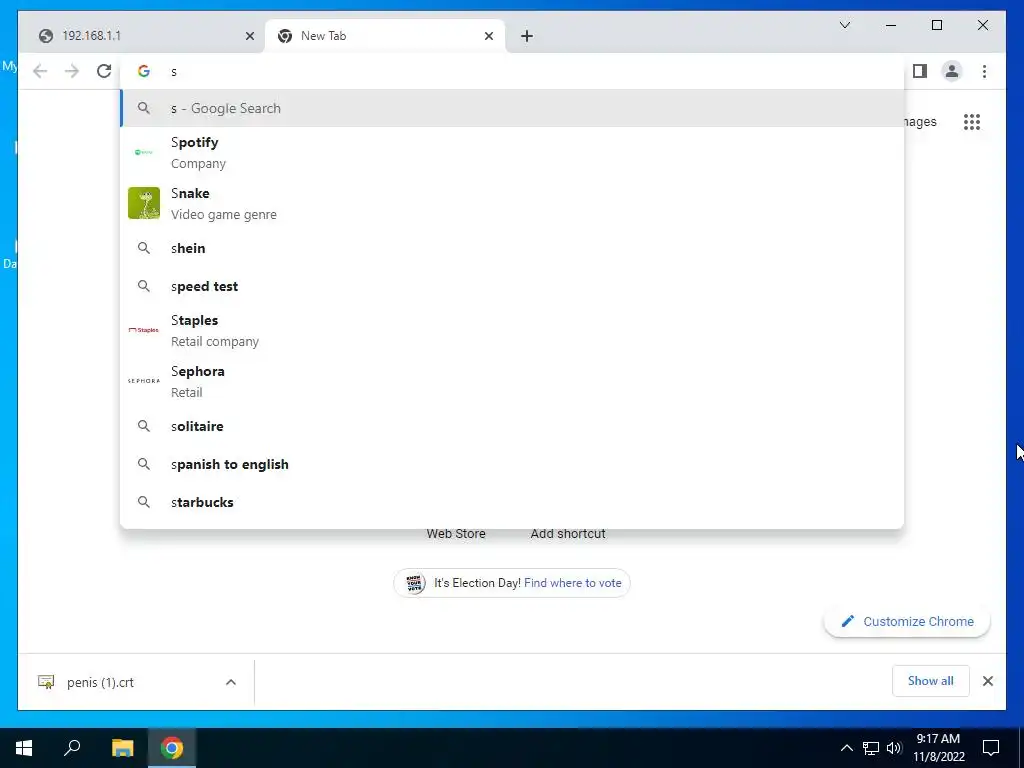Image resolution: width=1024 pixels, height=768 pixels.
Task: Dismiss the downloads bar with X
Action: click(x=987, y=681)
